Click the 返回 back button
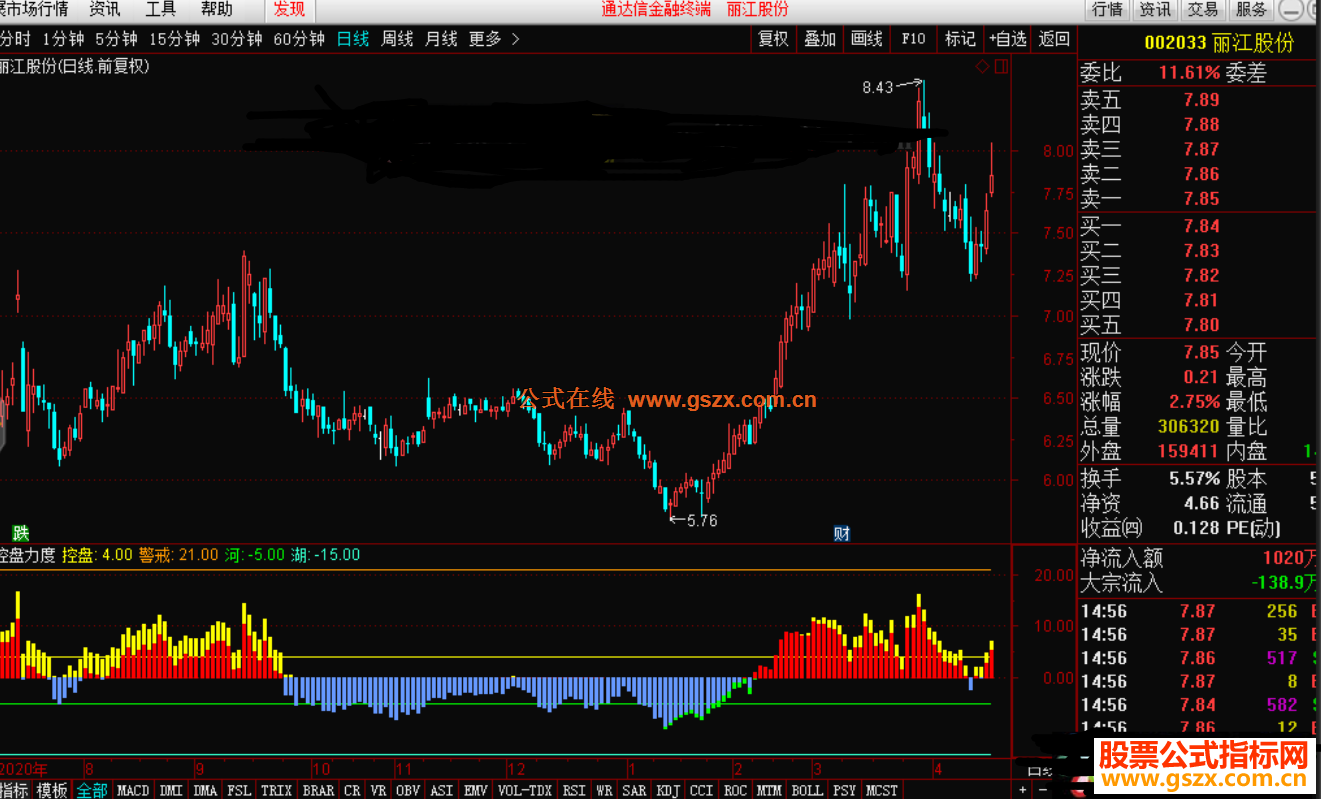 pyautogui.click(x=1054, y=39)
